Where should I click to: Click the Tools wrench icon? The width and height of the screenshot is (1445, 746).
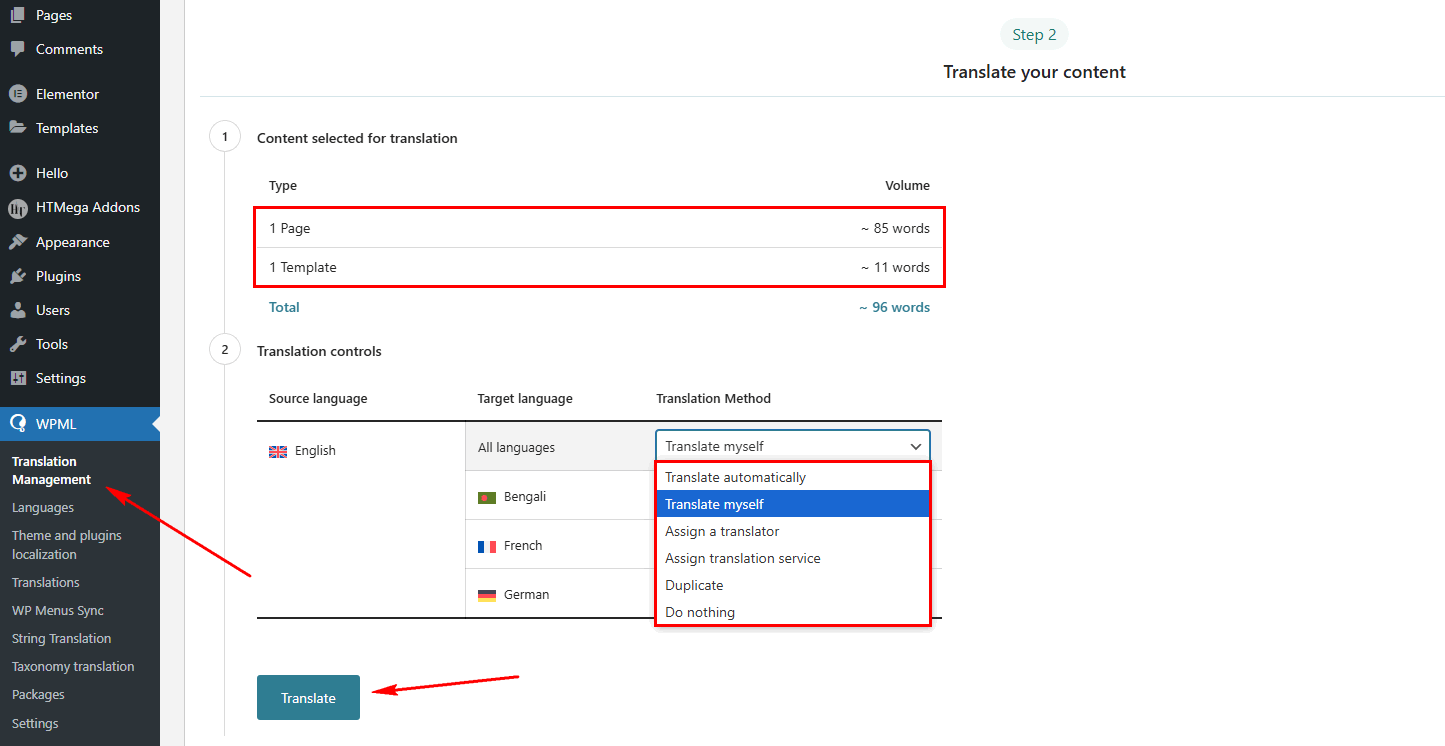click(x=17, y=344)
